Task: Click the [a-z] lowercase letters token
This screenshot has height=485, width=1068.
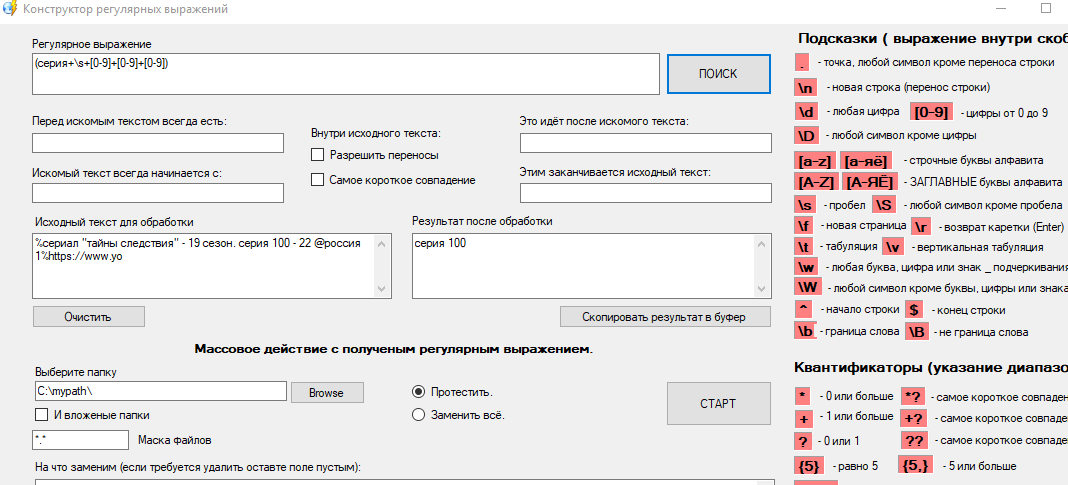Action: tap(814, 160)
